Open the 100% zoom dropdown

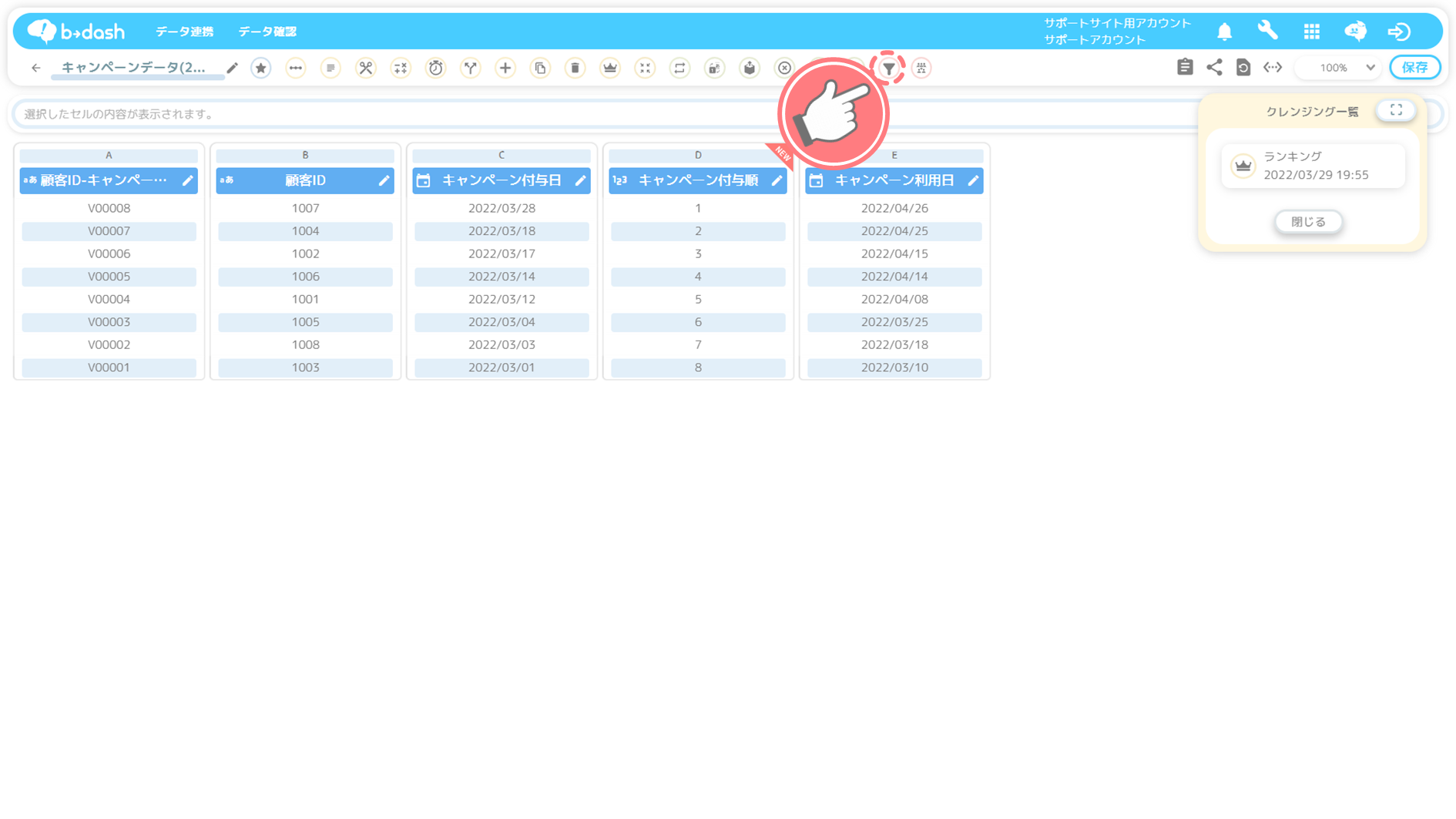click(x=1339, y=67)
